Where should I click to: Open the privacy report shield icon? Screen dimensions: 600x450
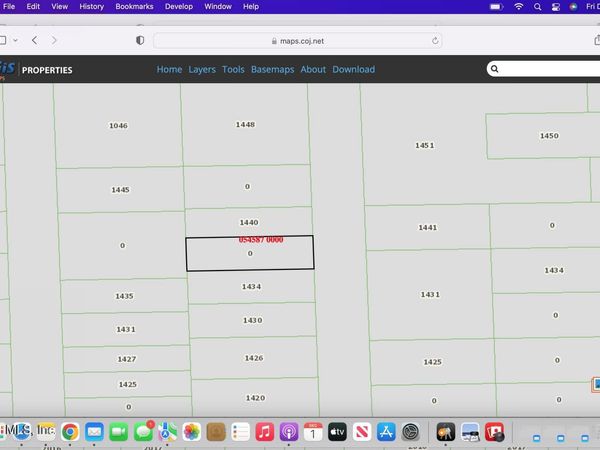pos(139,40)
